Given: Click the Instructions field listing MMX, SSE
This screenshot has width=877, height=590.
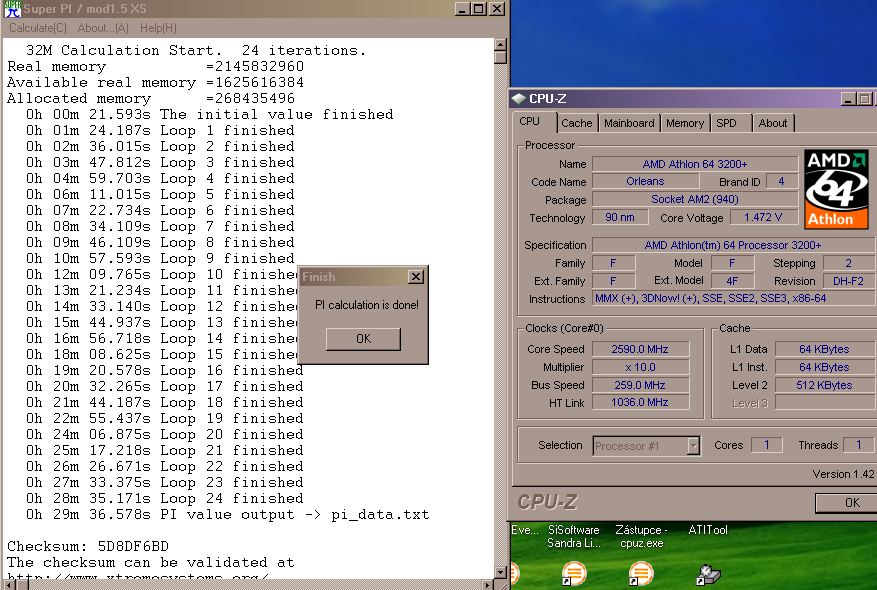Looking at the screenshot, I should [x=734, y=299].
